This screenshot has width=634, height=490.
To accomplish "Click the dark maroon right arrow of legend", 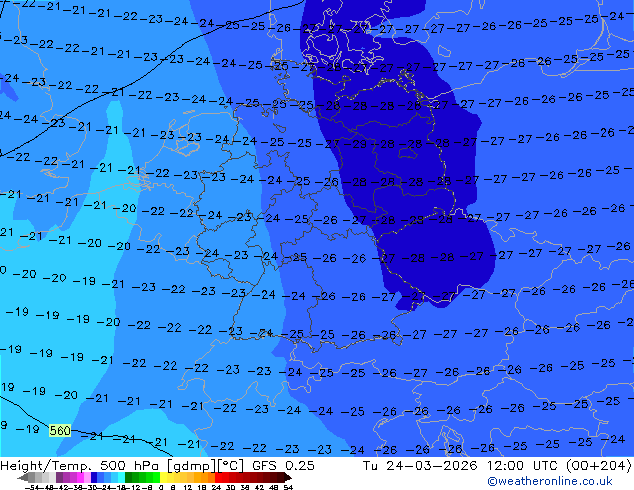I will pos(287,477).
